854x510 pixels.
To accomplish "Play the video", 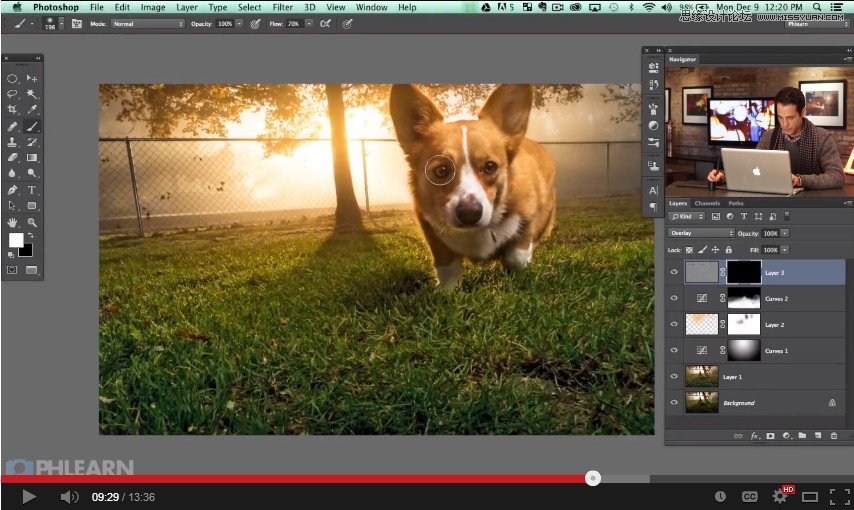I will 28,496.
